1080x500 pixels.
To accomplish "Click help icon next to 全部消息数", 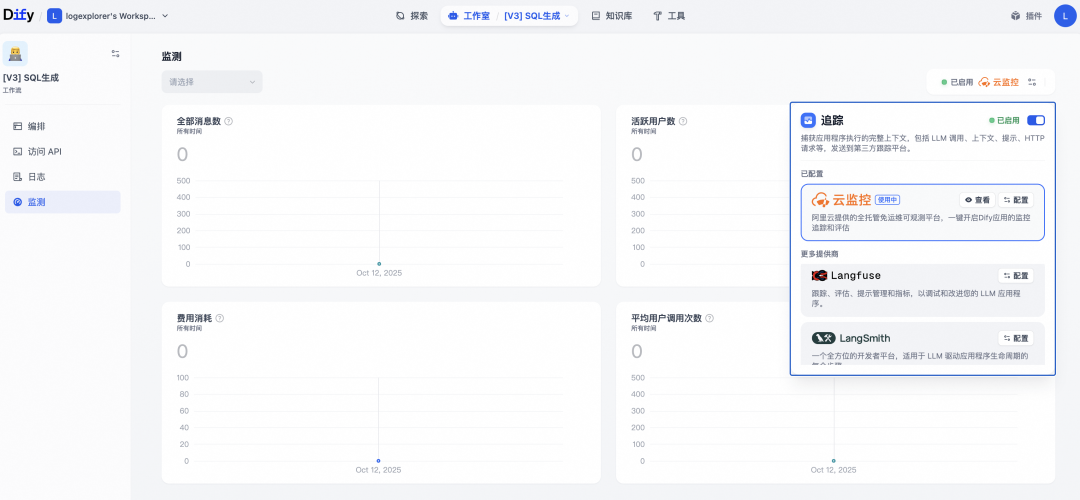I will click(228, 121).
